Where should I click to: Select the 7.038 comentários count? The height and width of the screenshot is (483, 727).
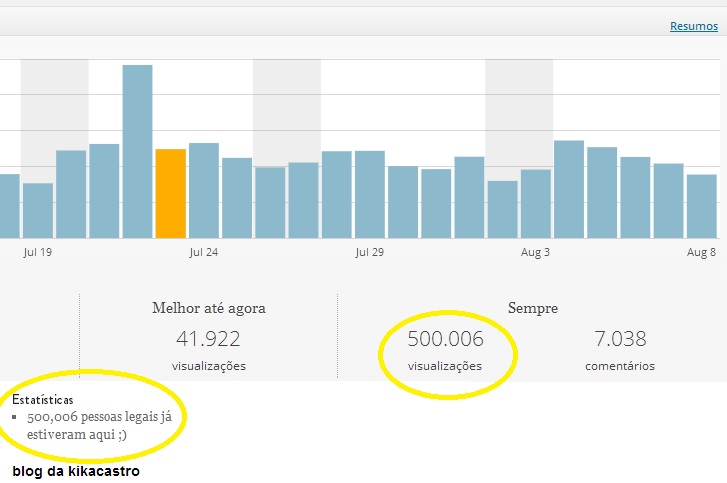620,338
